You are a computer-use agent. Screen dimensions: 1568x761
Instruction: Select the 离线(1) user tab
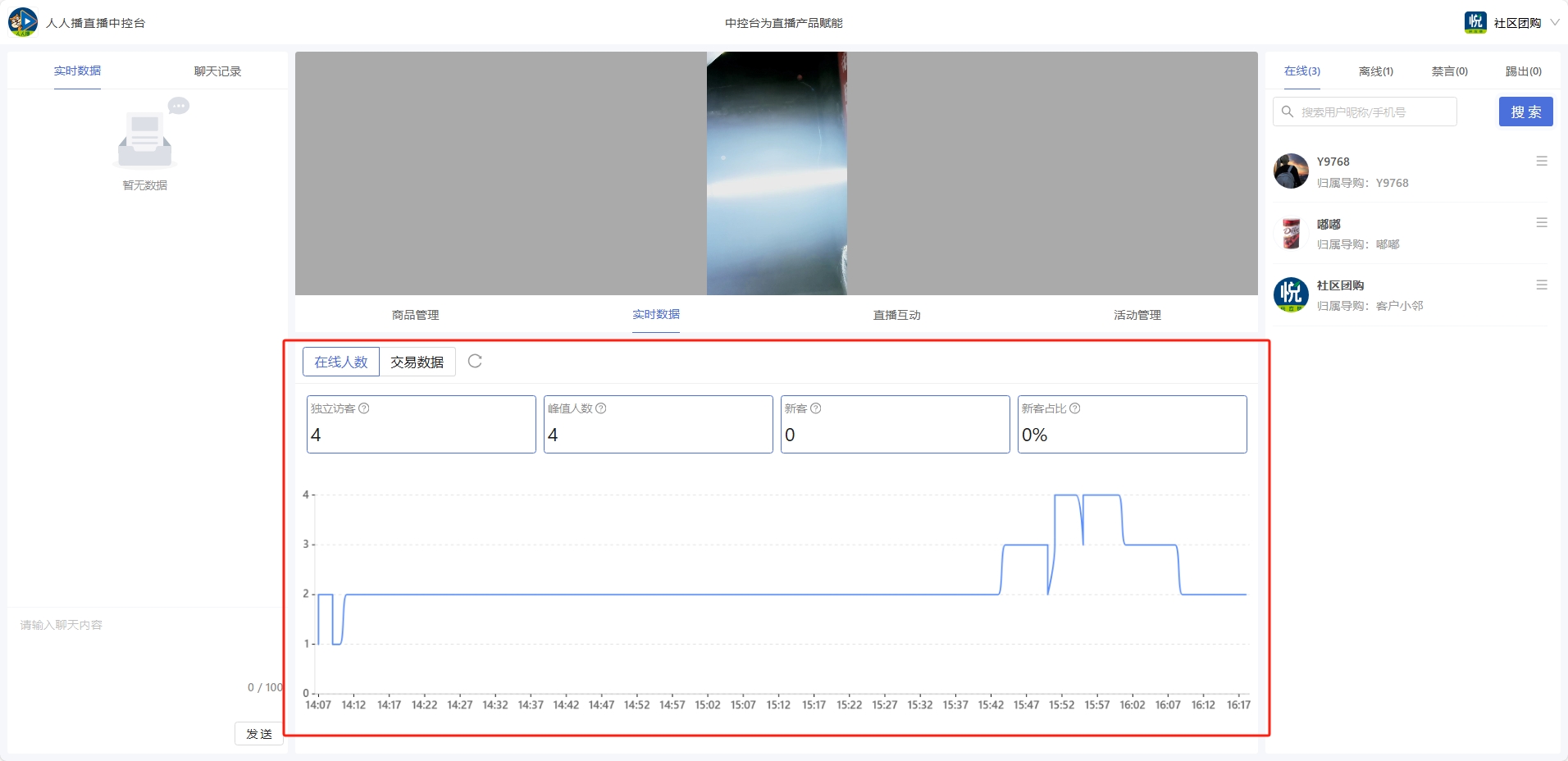pyautogui.click(x=1376, y=71)
